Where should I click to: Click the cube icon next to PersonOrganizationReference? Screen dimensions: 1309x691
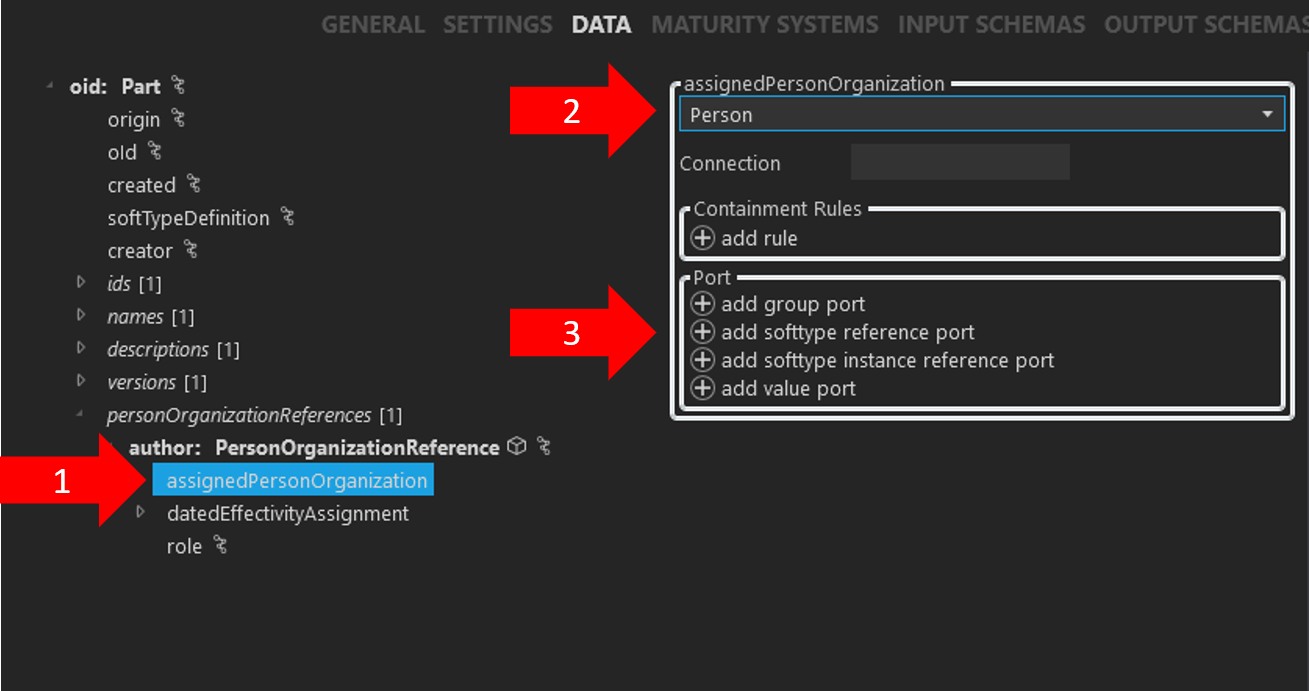coord(516,447)
